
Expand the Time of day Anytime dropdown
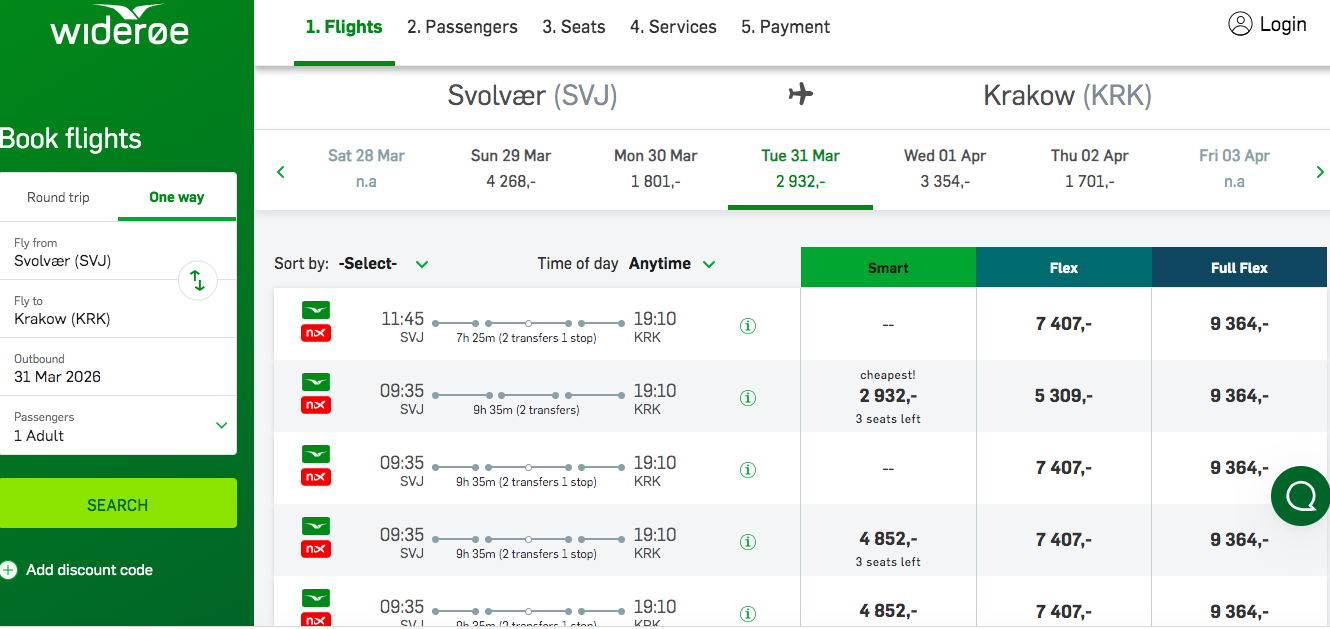coord(672,264)
